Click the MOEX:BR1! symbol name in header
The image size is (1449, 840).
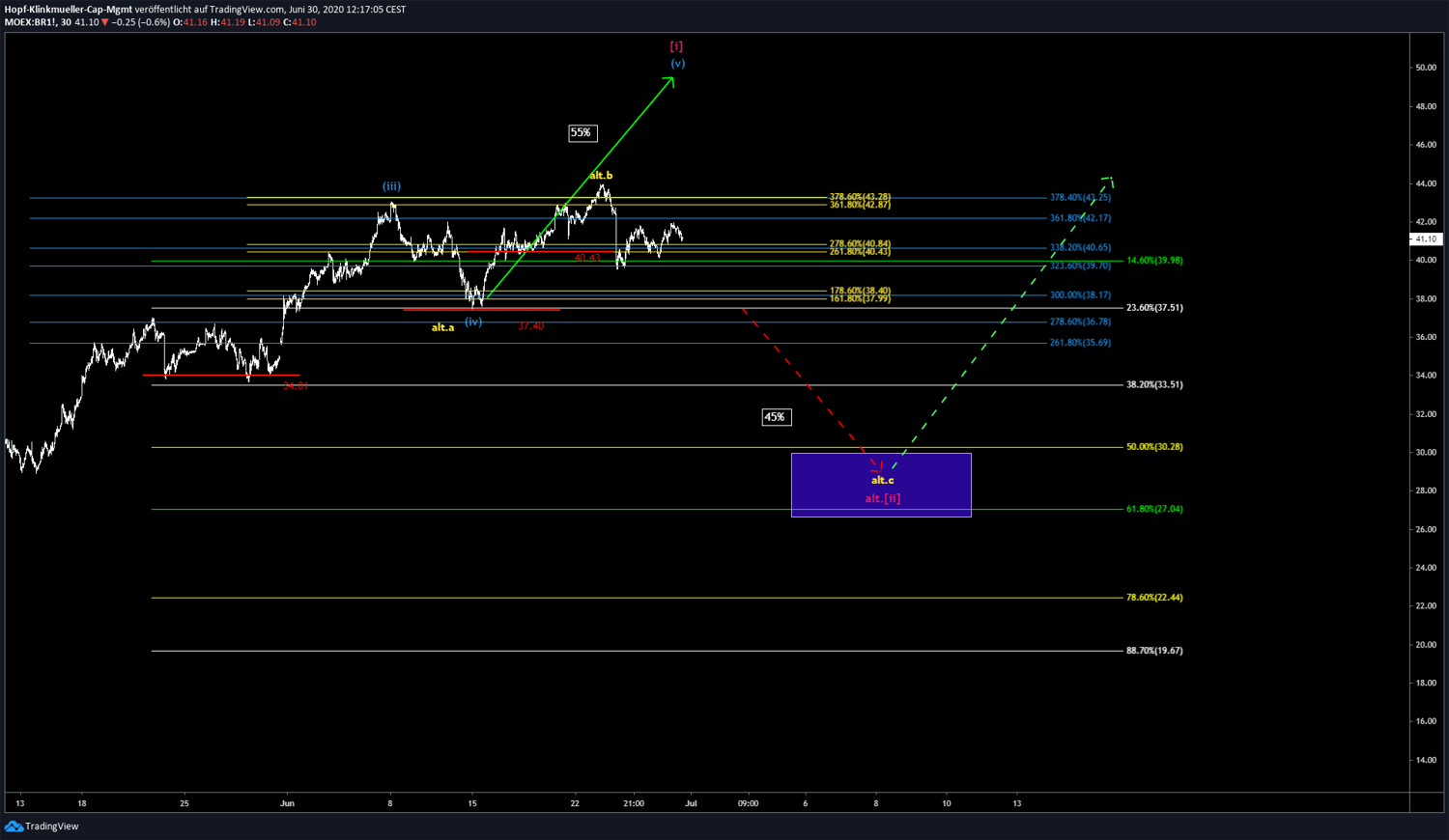(x=30, y=22)
